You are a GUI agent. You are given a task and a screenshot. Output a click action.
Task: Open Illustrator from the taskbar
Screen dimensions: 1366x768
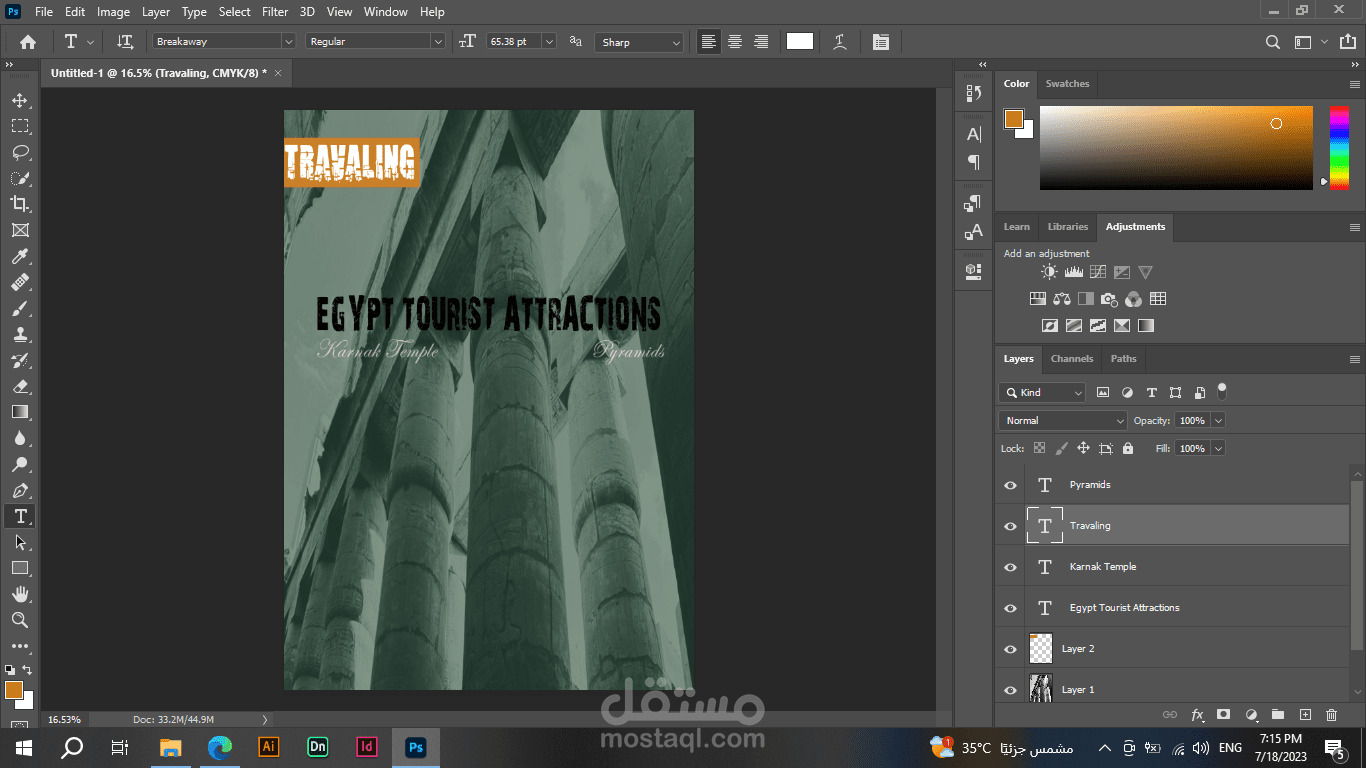pyautogui.click(x=268, y=747)
